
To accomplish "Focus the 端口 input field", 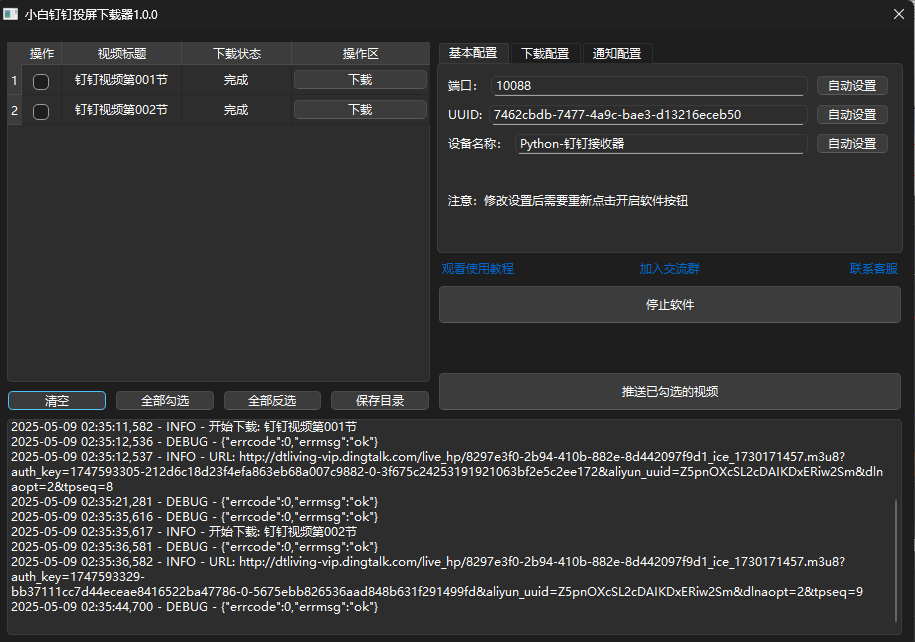I will coord(649,86).
